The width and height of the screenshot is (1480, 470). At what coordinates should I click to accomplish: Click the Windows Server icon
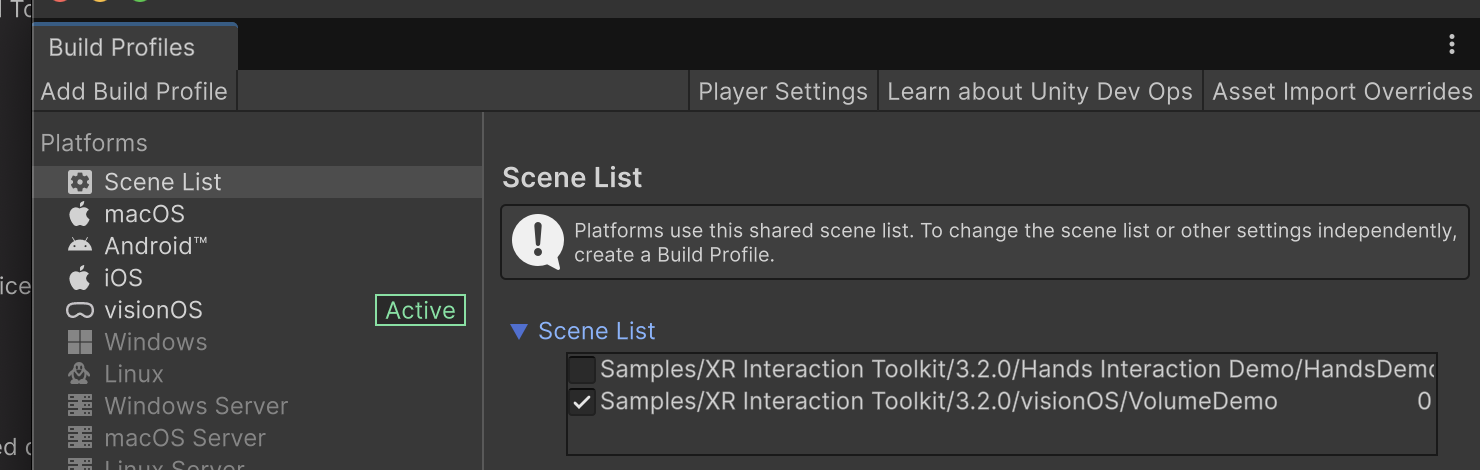[x=79, y=406]
